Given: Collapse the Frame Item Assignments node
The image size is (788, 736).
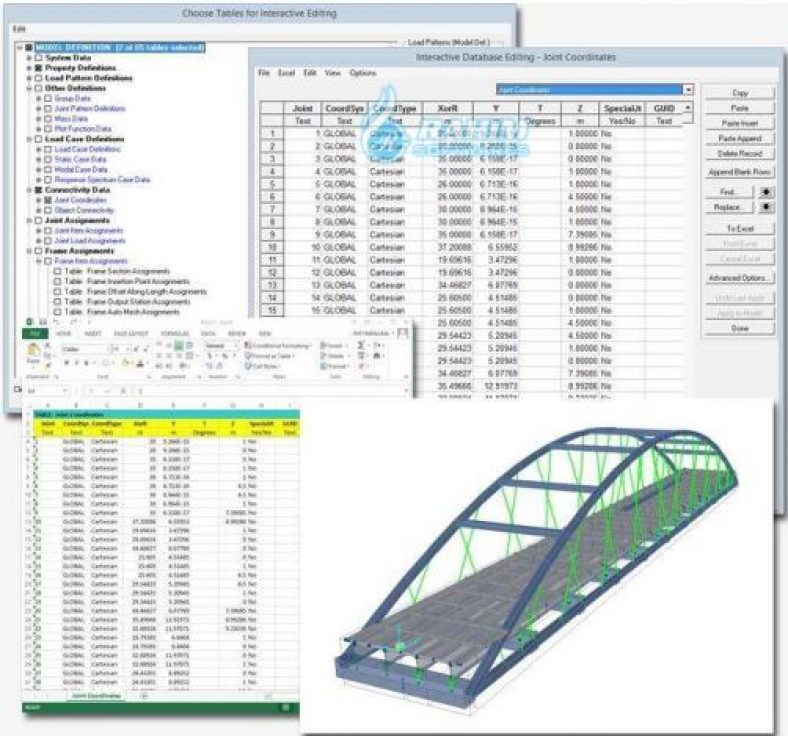Looking at the screenshot, I should pos(39,261).
